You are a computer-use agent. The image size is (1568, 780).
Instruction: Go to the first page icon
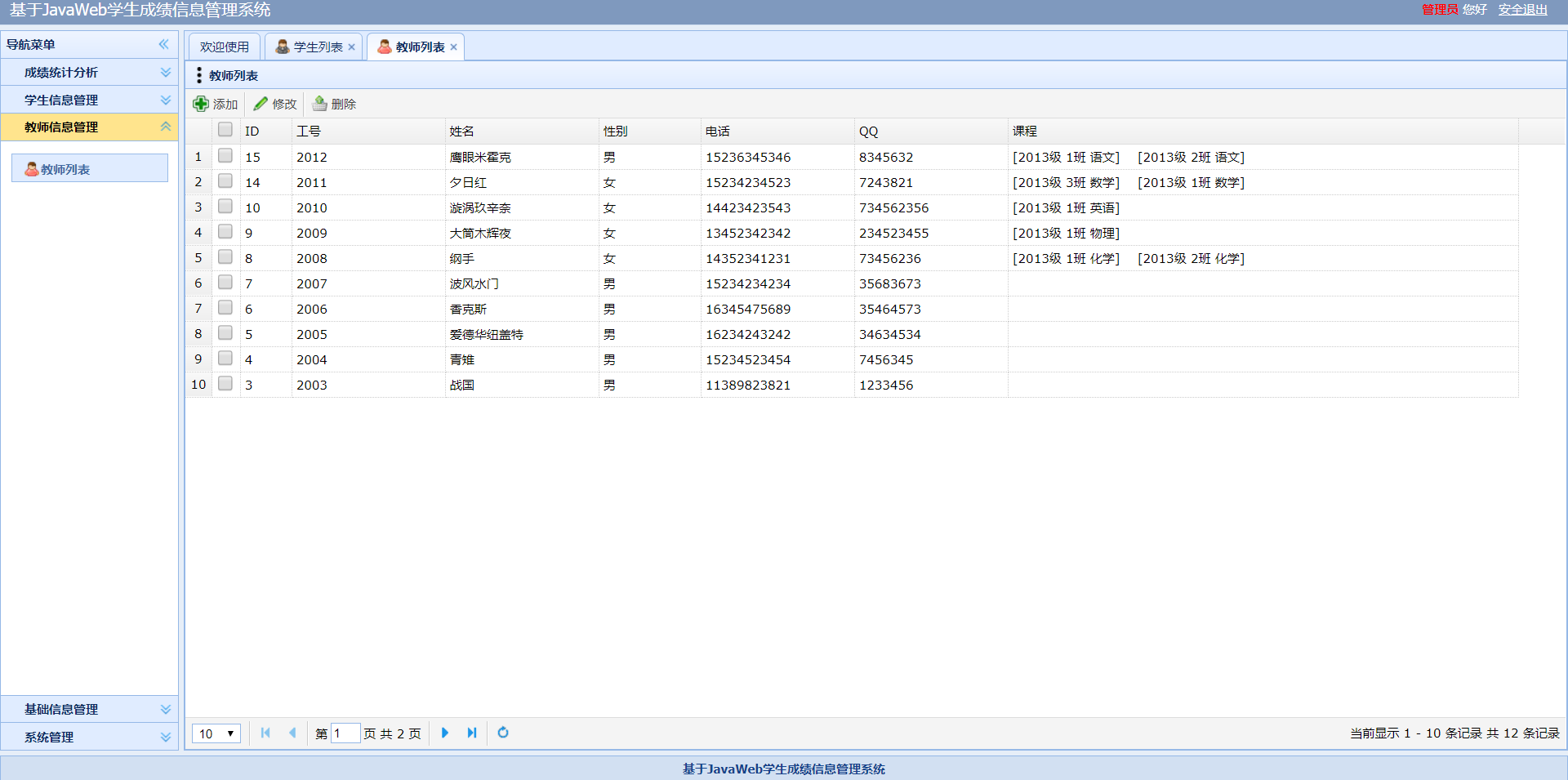click(x=265, y=733)
